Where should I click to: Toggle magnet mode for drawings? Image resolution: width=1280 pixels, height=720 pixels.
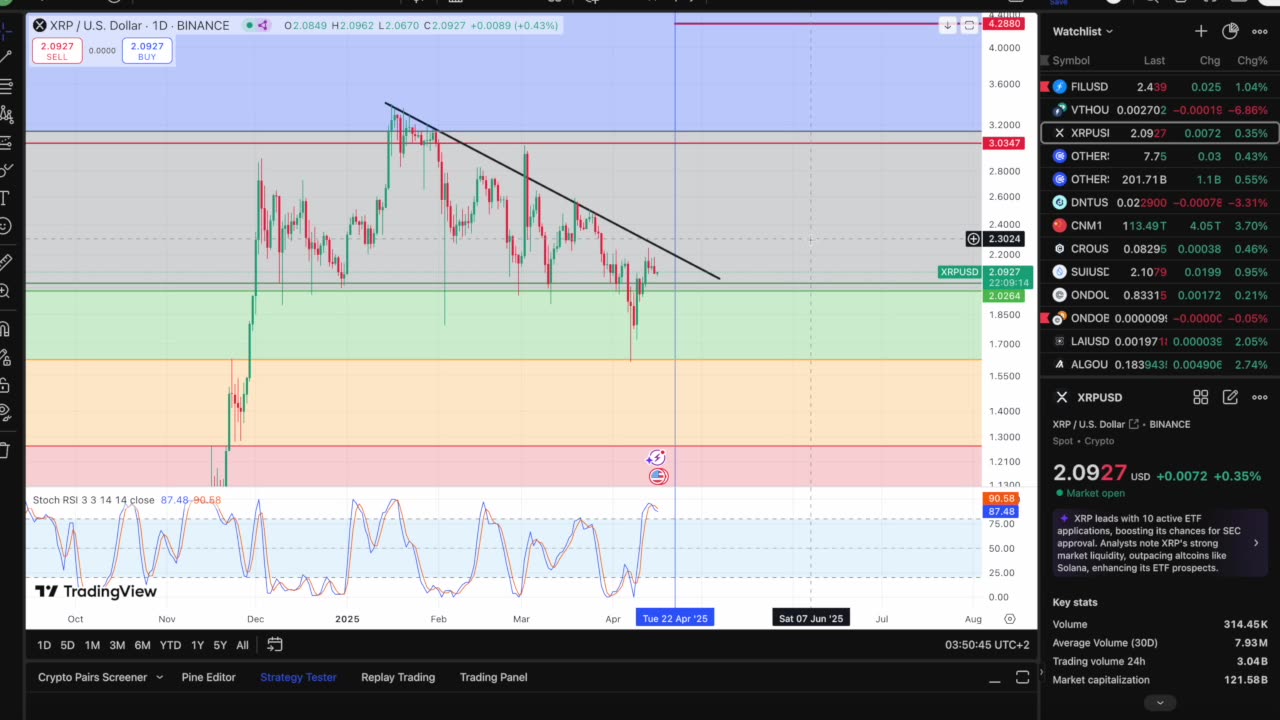(5, 328)
